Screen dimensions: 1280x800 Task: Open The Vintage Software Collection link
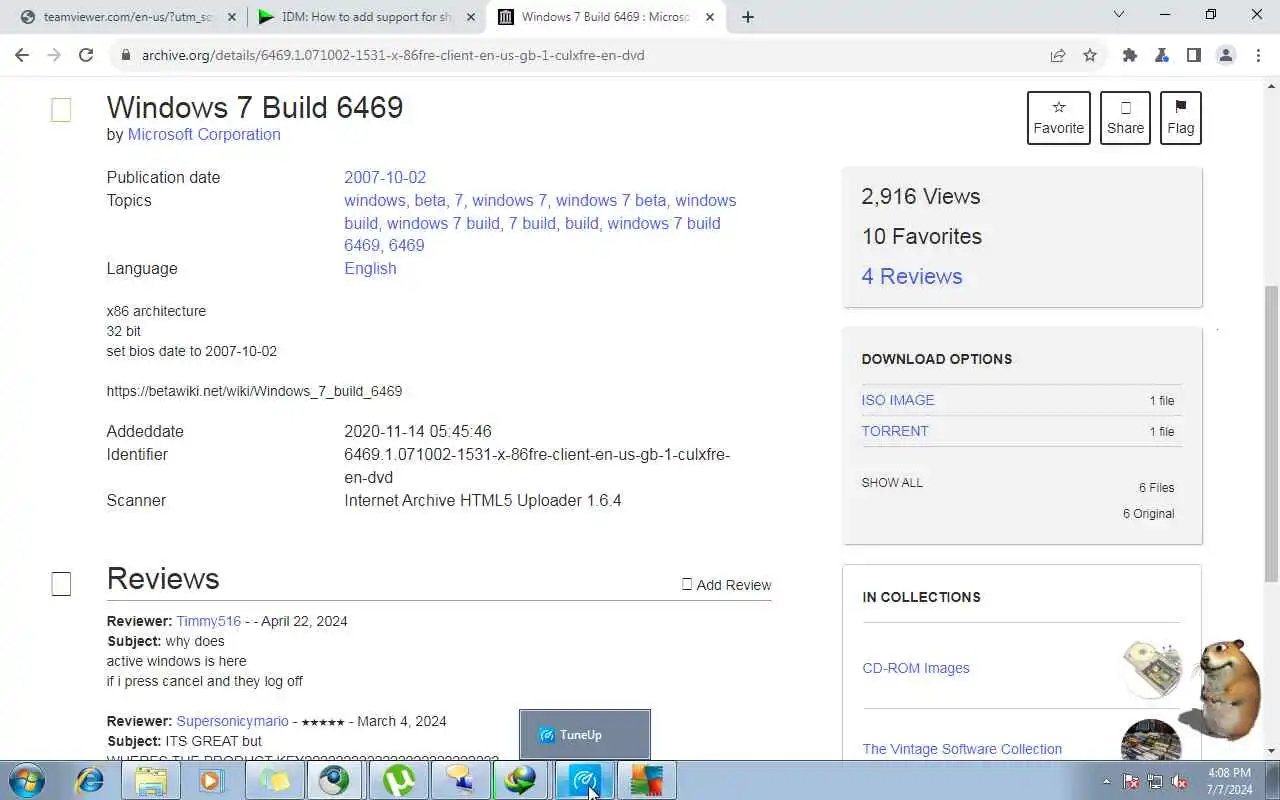962,749
